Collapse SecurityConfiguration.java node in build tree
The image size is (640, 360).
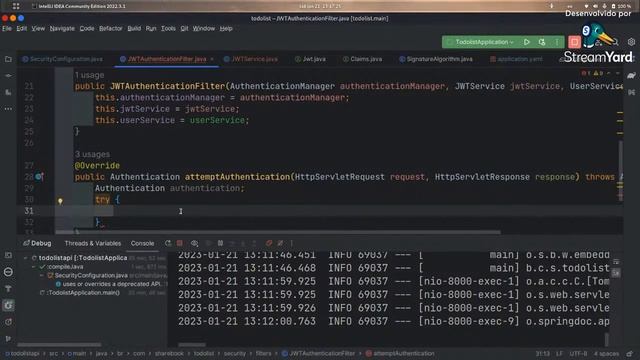click(42, 276)
